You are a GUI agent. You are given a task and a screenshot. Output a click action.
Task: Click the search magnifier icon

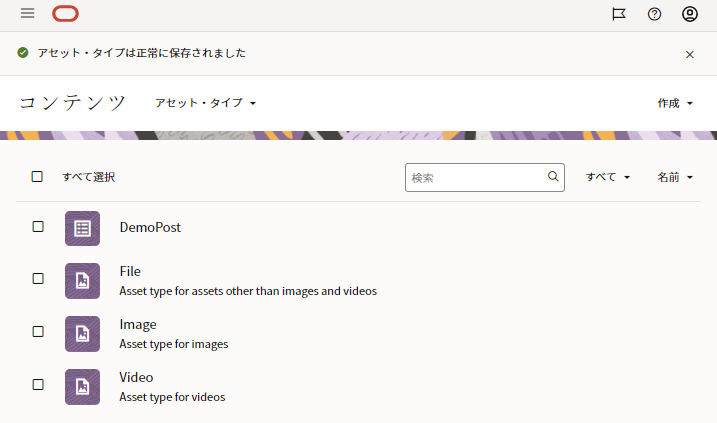(x=553, y=177)
